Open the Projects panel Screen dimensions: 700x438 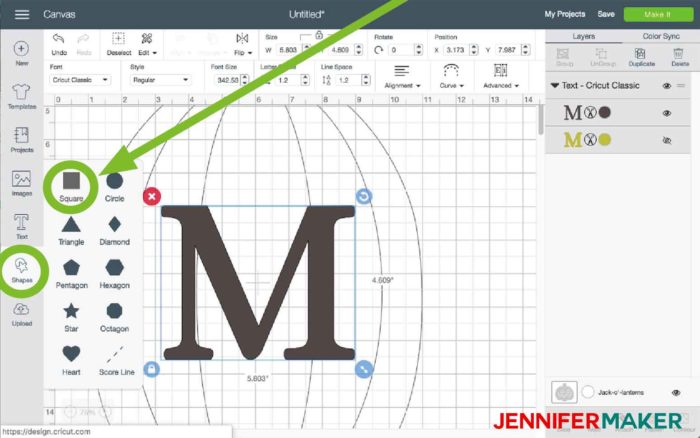[21, 140]
